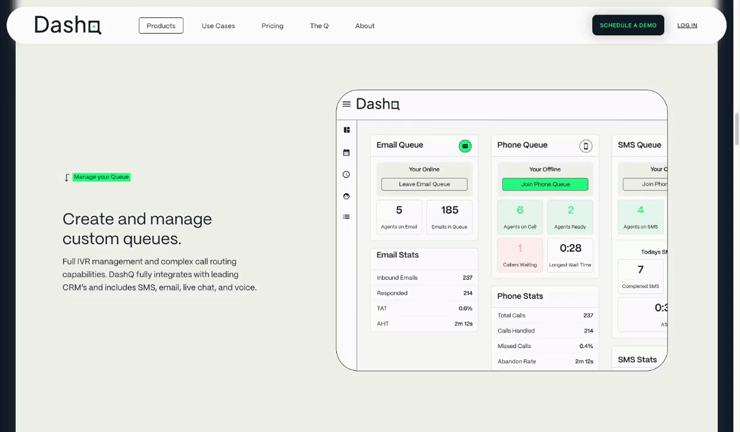The image size is (740, 432).
Task: Click the 5 Agents on Email tile
Action: tap(399, 217)
